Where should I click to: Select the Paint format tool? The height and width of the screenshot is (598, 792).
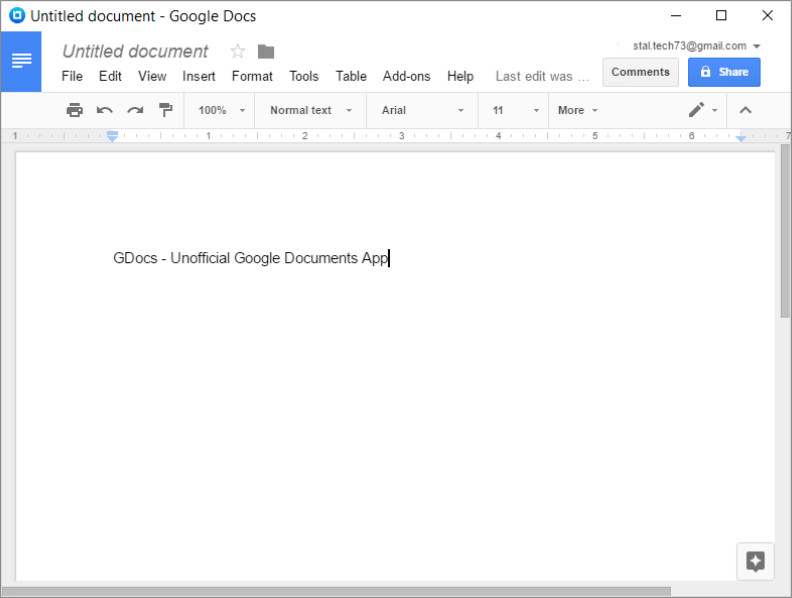165,110
